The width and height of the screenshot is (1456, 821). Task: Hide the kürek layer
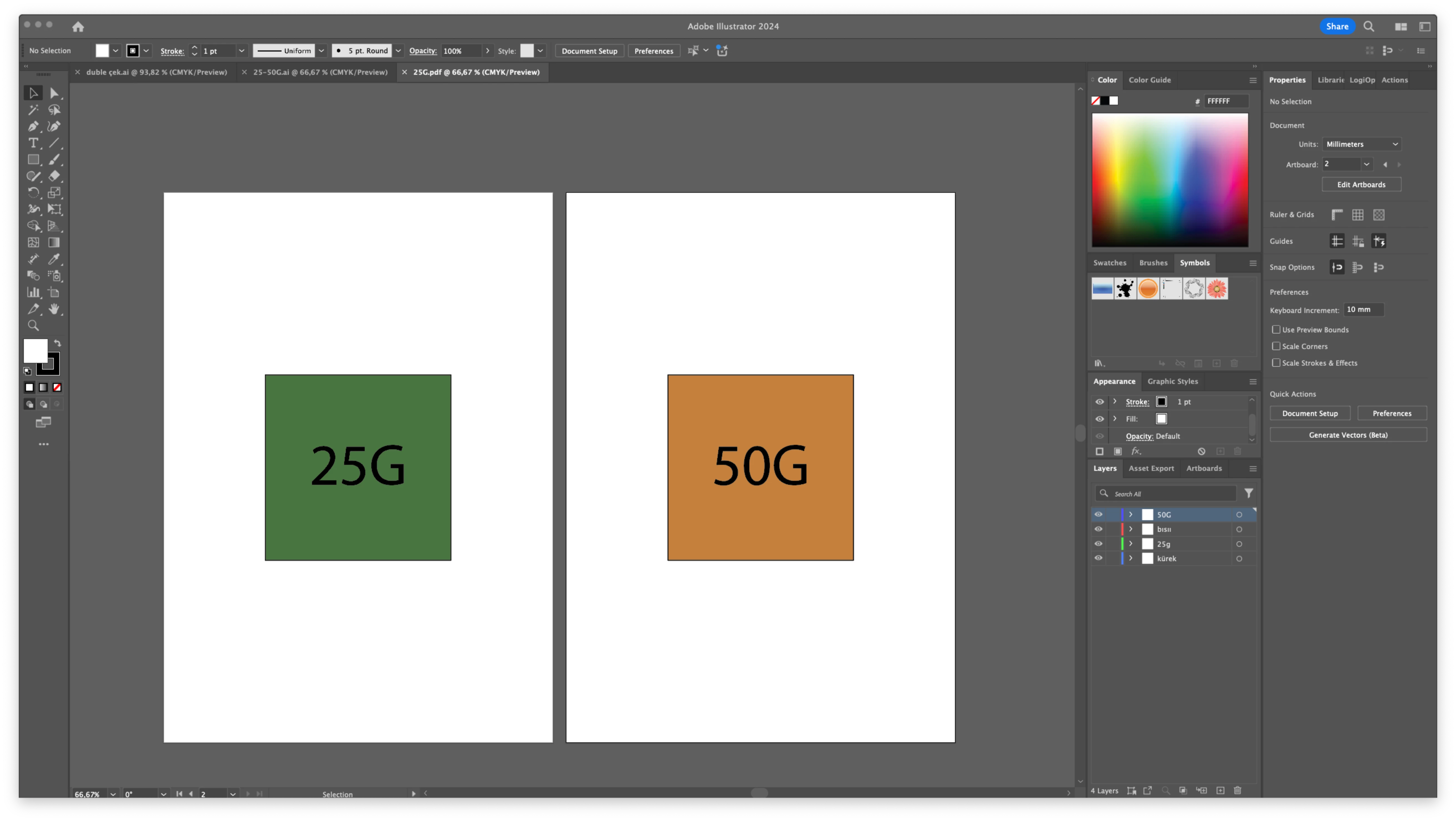1098,558
